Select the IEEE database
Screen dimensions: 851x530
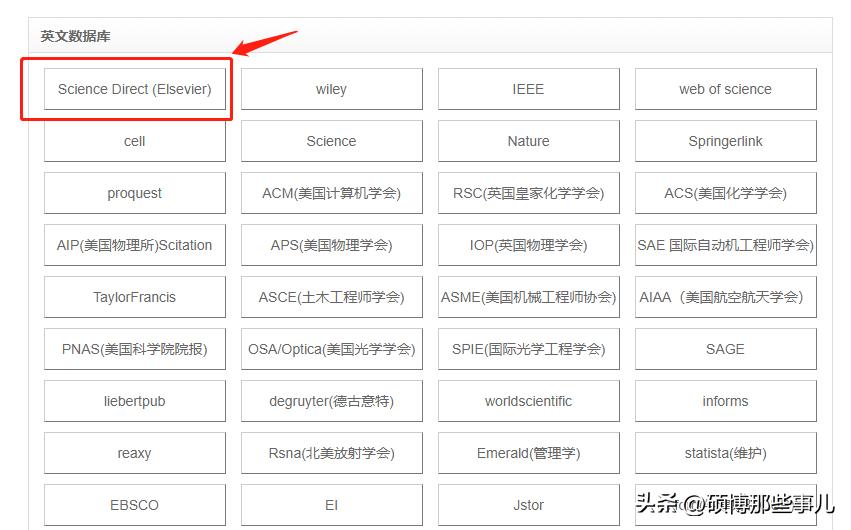(x=529, y=89)
